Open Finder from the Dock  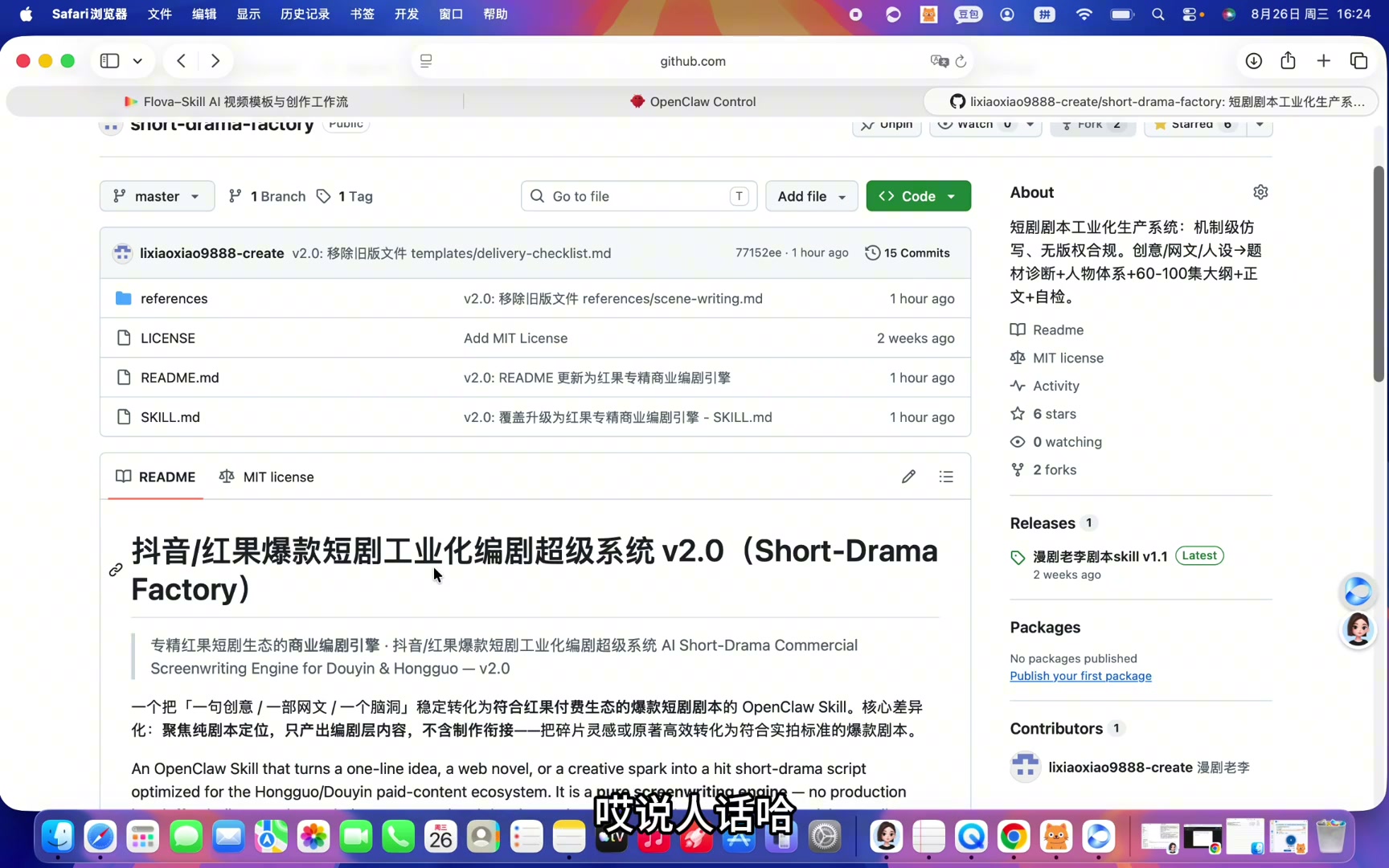[59, 837]
